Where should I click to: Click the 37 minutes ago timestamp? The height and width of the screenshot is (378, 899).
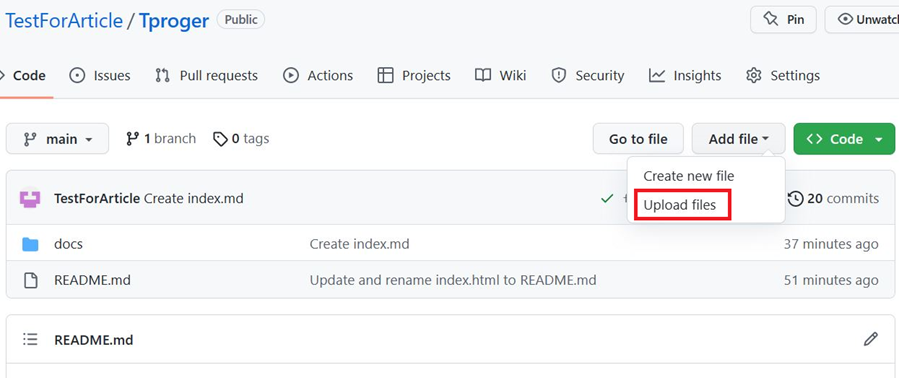[831, 244]
